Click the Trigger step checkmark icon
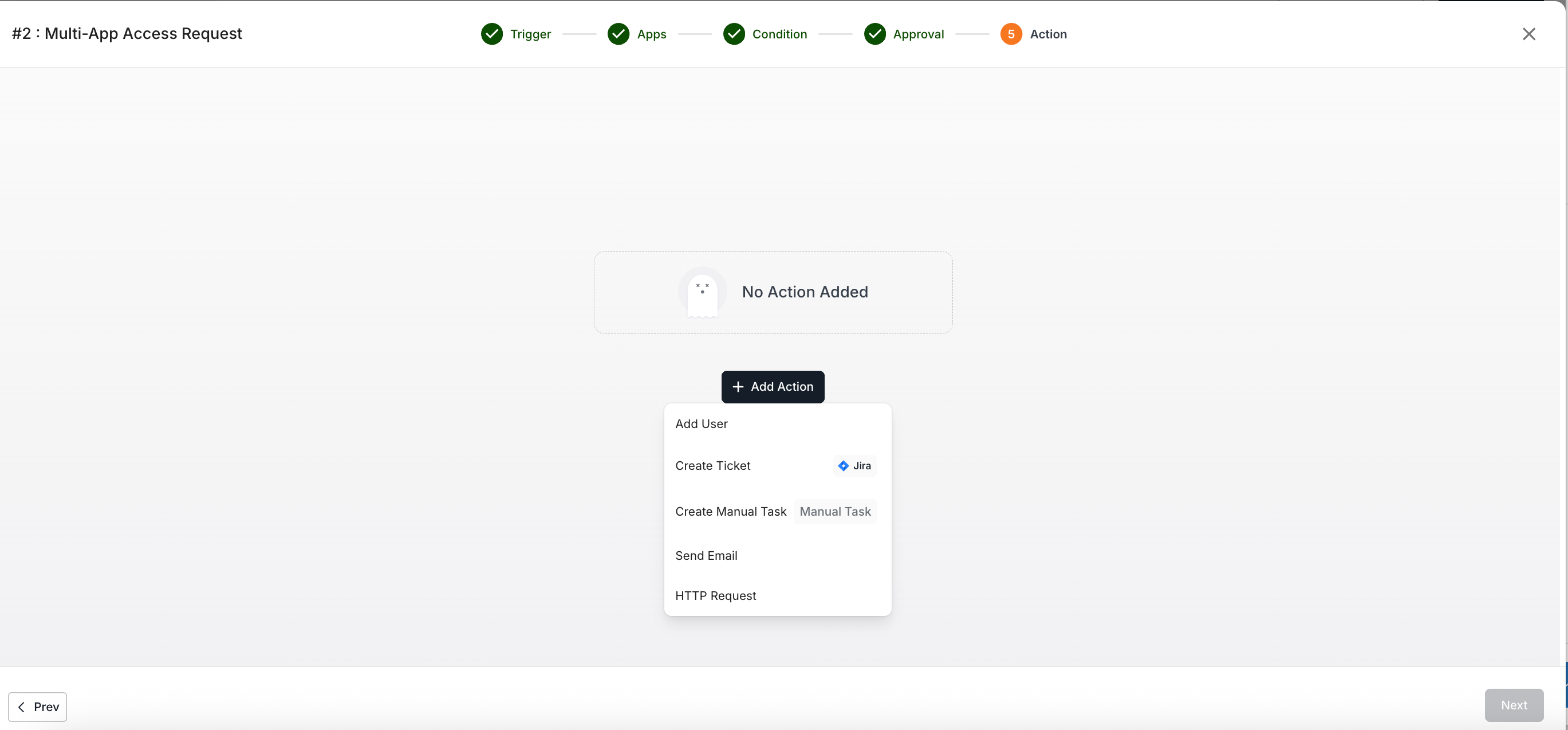The width and height of the screenshot is (1568, 730). (x=491, y=34)
